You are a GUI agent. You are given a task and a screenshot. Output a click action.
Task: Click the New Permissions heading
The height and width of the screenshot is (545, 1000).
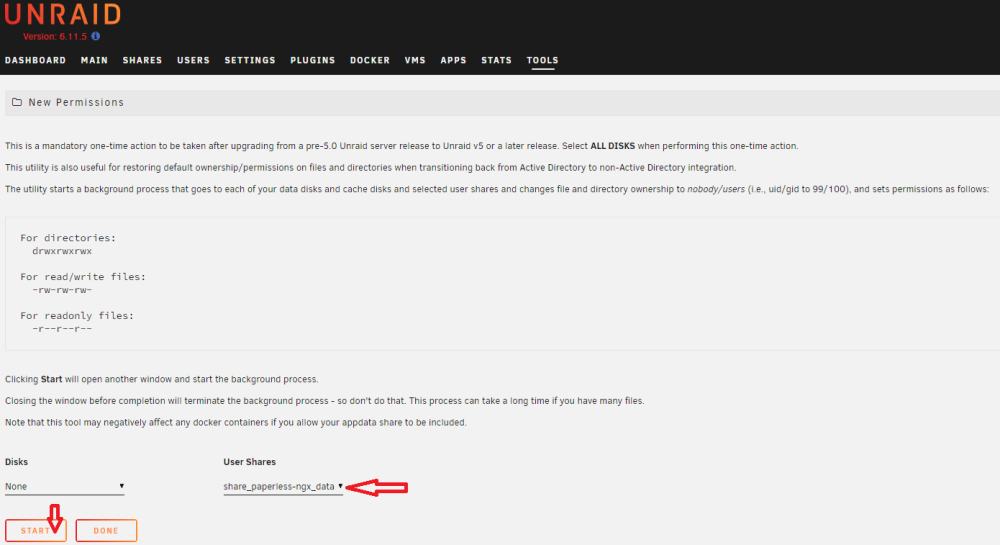click(x=76, y=102)
